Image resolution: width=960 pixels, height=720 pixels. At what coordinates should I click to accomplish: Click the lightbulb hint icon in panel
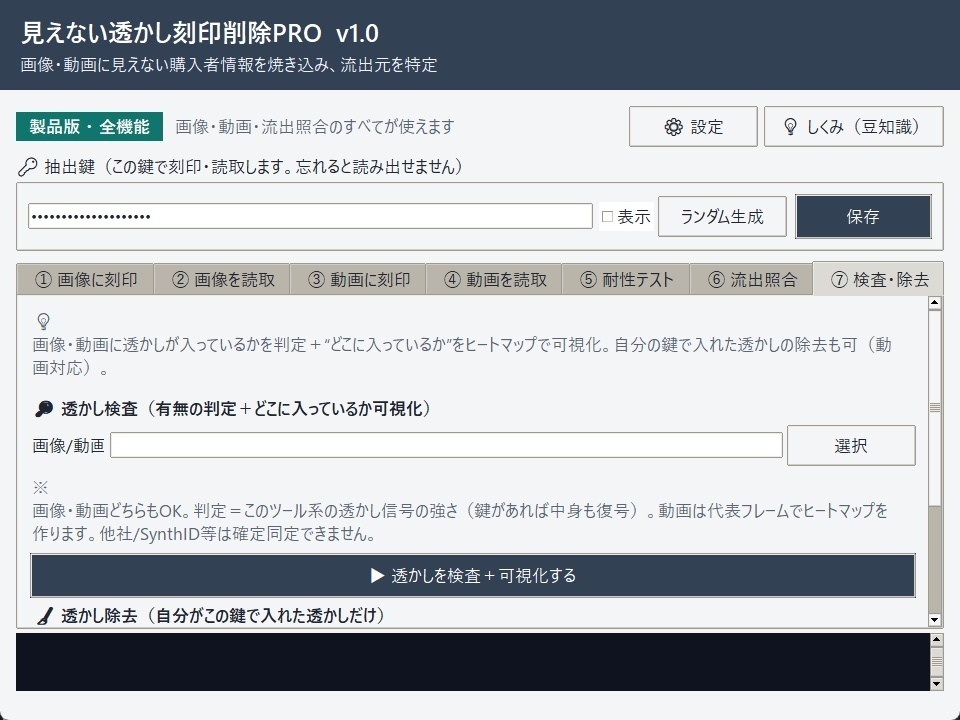[43, 321]
